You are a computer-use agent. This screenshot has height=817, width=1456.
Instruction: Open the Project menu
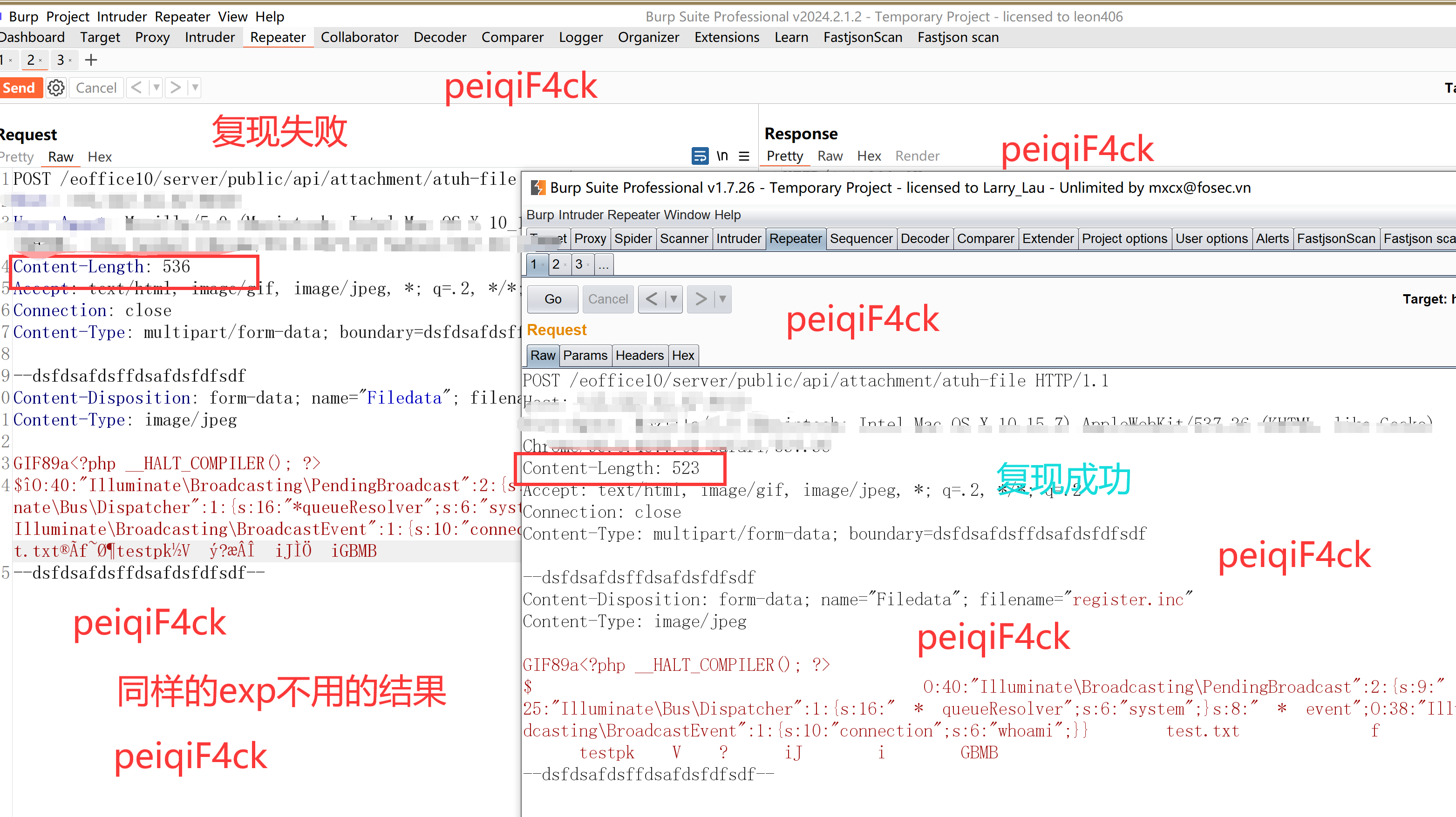click(x=68, y=16)
